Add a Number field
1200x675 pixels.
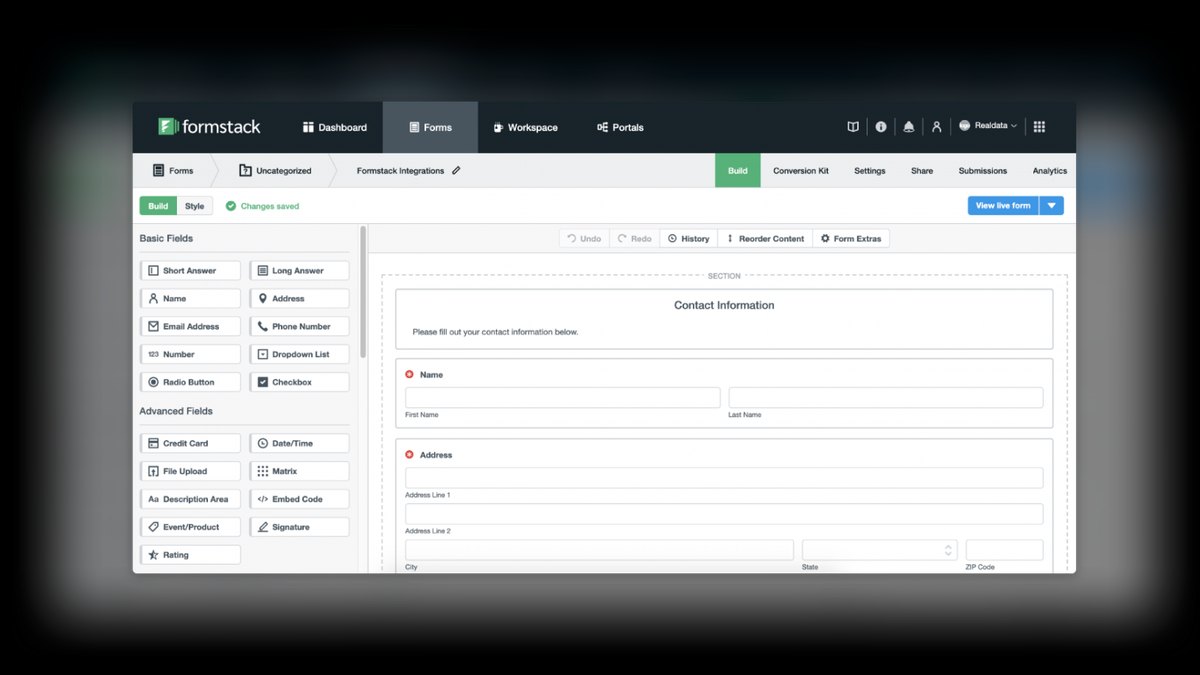190,355
